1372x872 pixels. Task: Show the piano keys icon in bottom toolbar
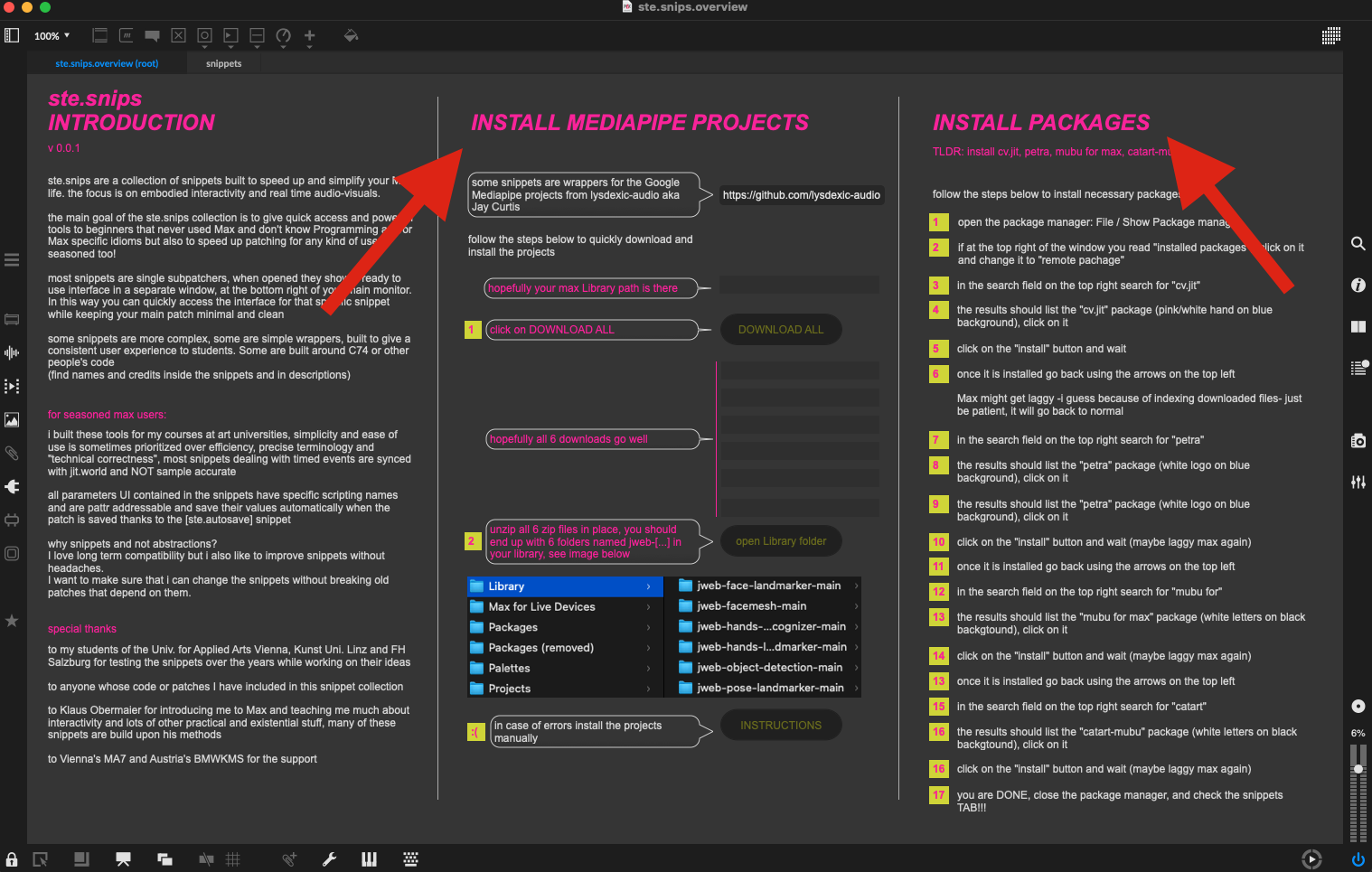coord(369,859)
